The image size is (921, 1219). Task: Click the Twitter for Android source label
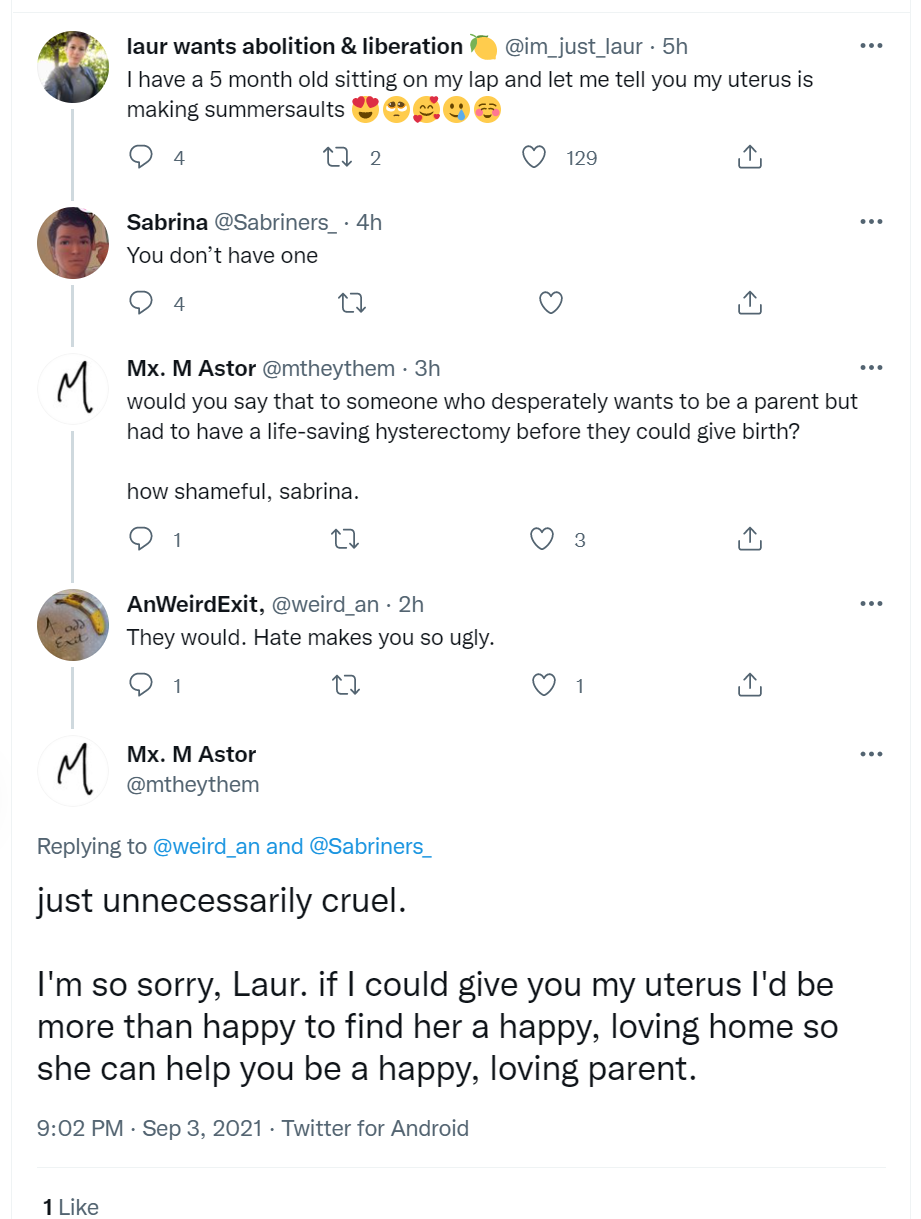pyautogui.click(x=375, y=1128)
